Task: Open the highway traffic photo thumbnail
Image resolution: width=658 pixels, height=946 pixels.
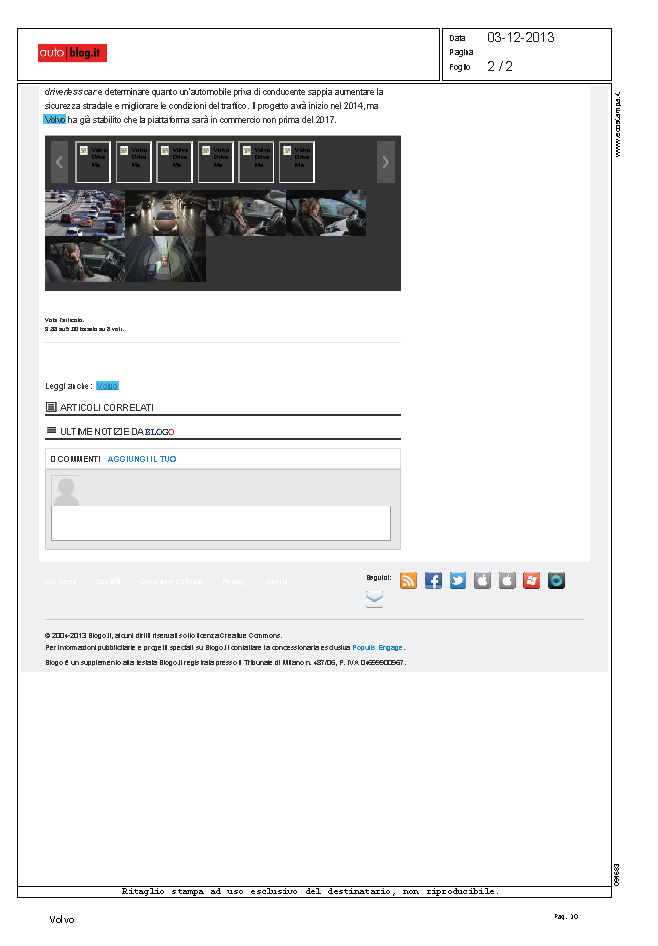Action: (85, 213)
